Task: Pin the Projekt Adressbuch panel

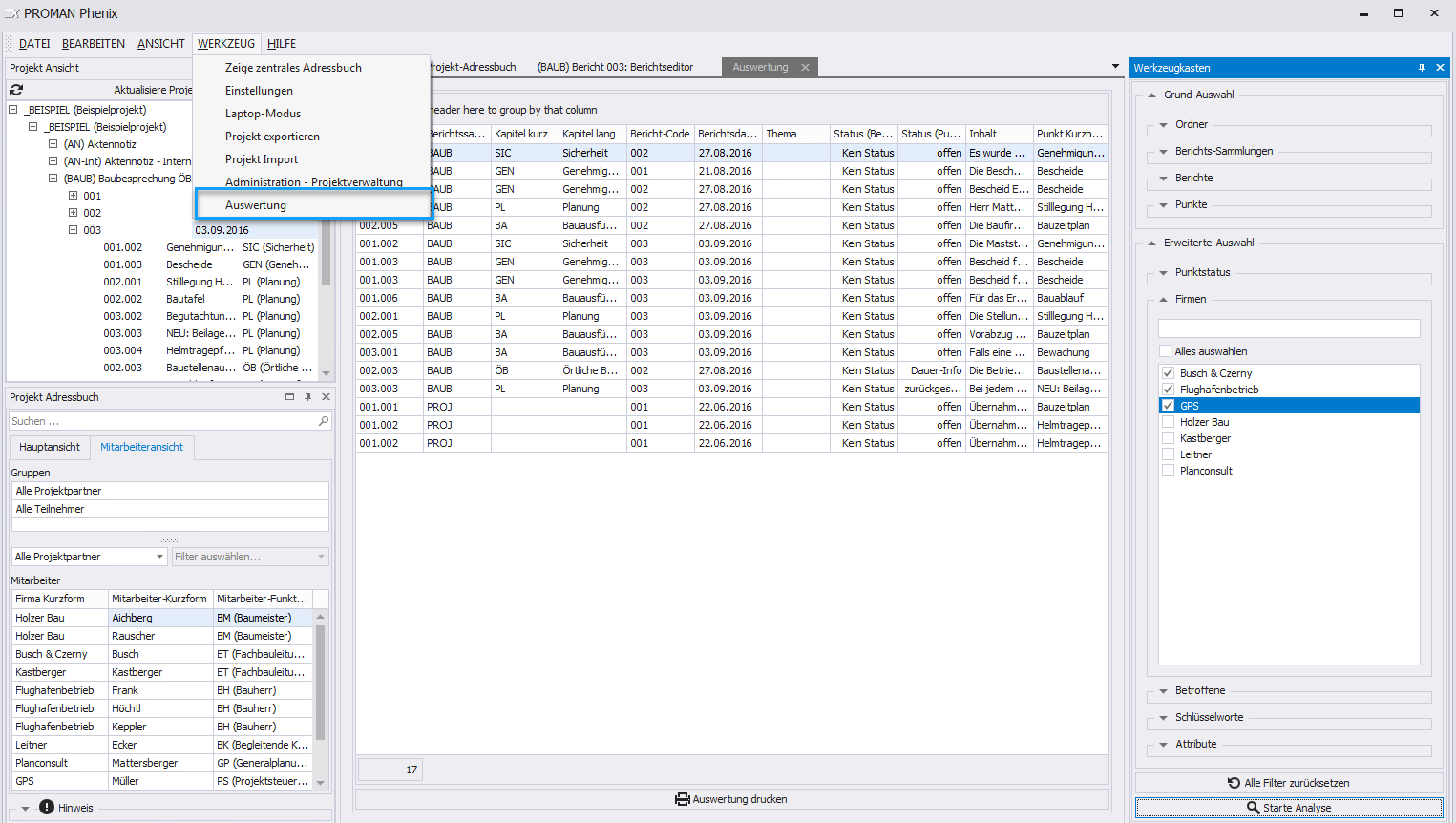Action: pos(307,397)
